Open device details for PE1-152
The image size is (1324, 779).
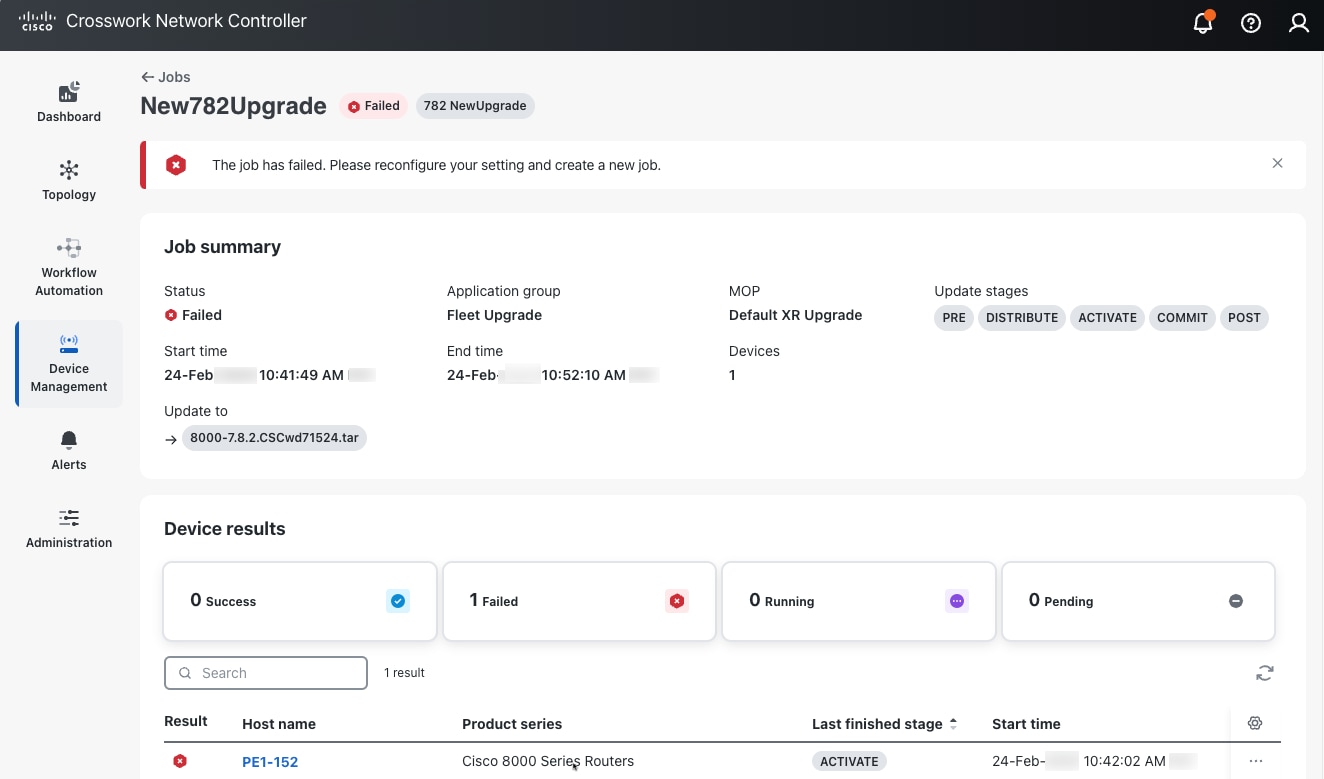(x=270, y=761)
